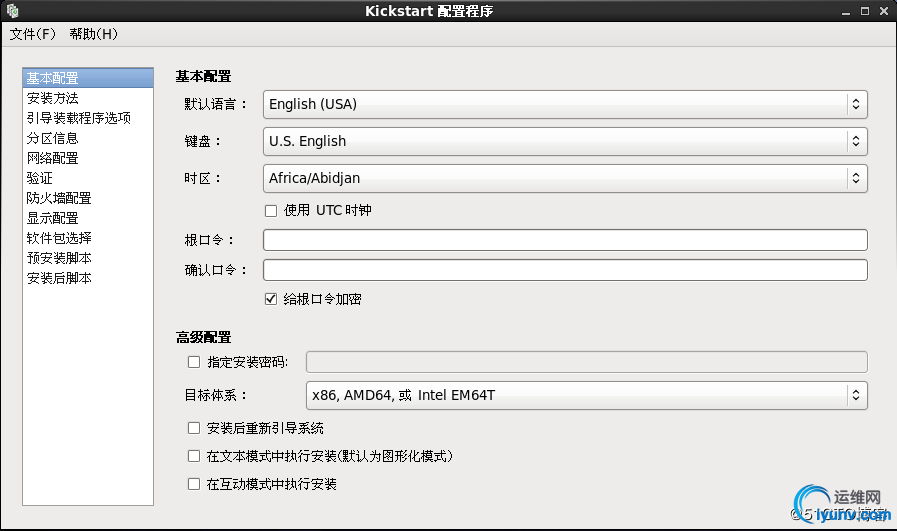This screenshot has width=897, height=531.
Task: Open 网络配置 in the sidebar
Action: (x=88, y=158)
